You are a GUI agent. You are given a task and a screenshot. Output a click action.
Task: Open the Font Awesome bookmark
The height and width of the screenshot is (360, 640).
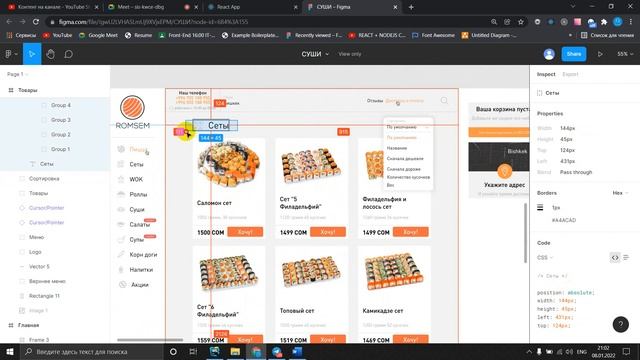433,36
